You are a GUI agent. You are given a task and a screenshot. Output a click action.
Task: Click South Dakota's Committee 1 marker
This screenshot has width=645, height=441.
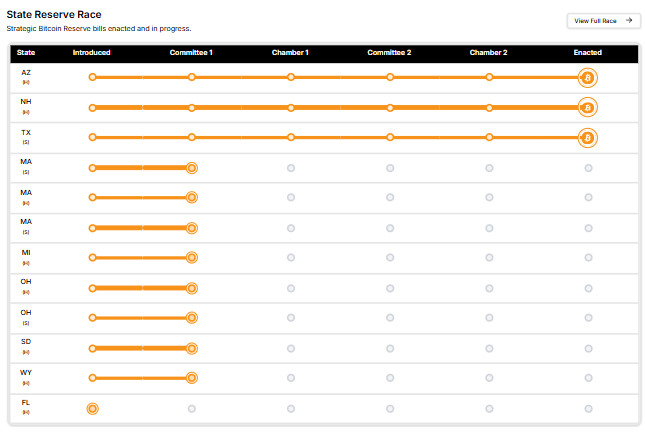(191, 348)
